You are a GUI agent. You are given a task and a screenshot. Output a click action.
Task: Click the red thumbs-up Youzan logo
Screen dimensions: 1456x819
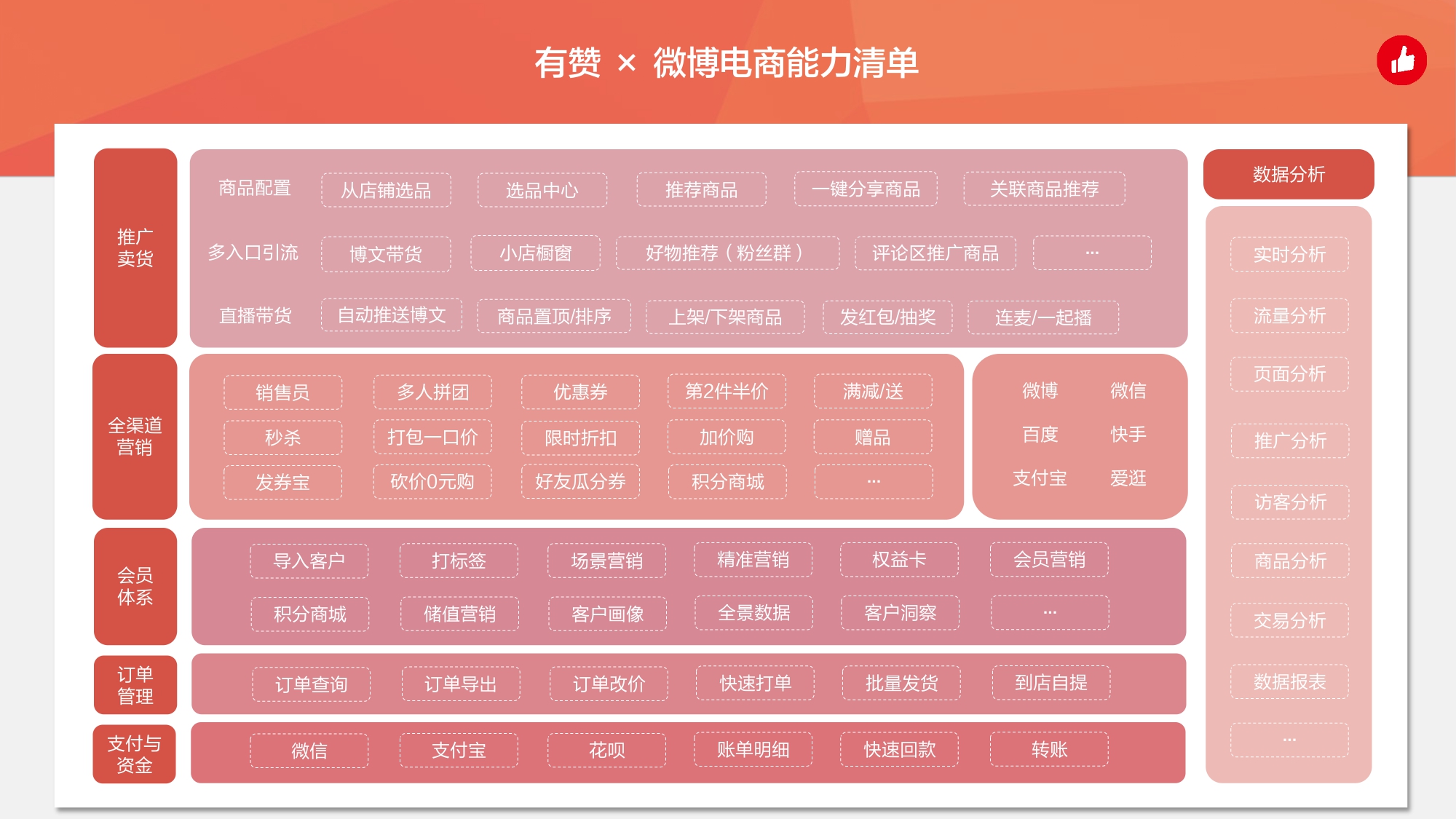pyautogui.click(x=1401, y=60)
